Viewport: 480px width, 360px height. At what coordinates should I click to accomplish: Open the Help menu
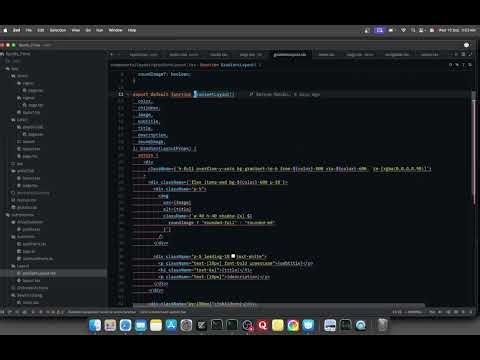[x=132, y=30]
